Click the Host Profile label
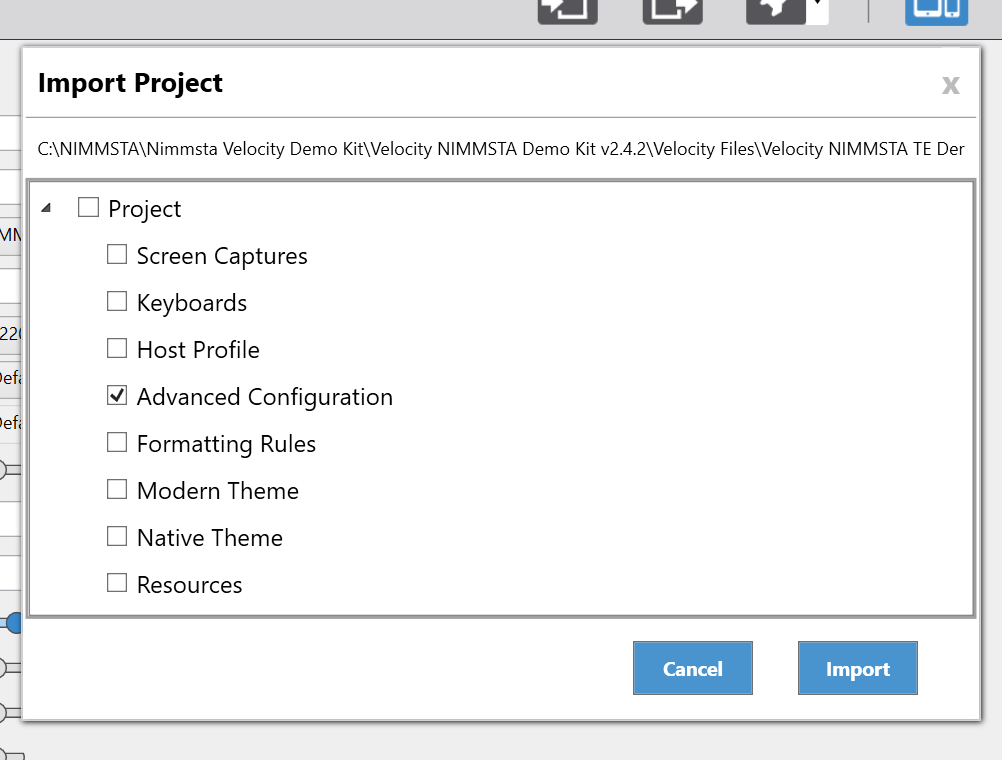Image resolution: width=1002 pixels, height=760 pixels. 198,350
